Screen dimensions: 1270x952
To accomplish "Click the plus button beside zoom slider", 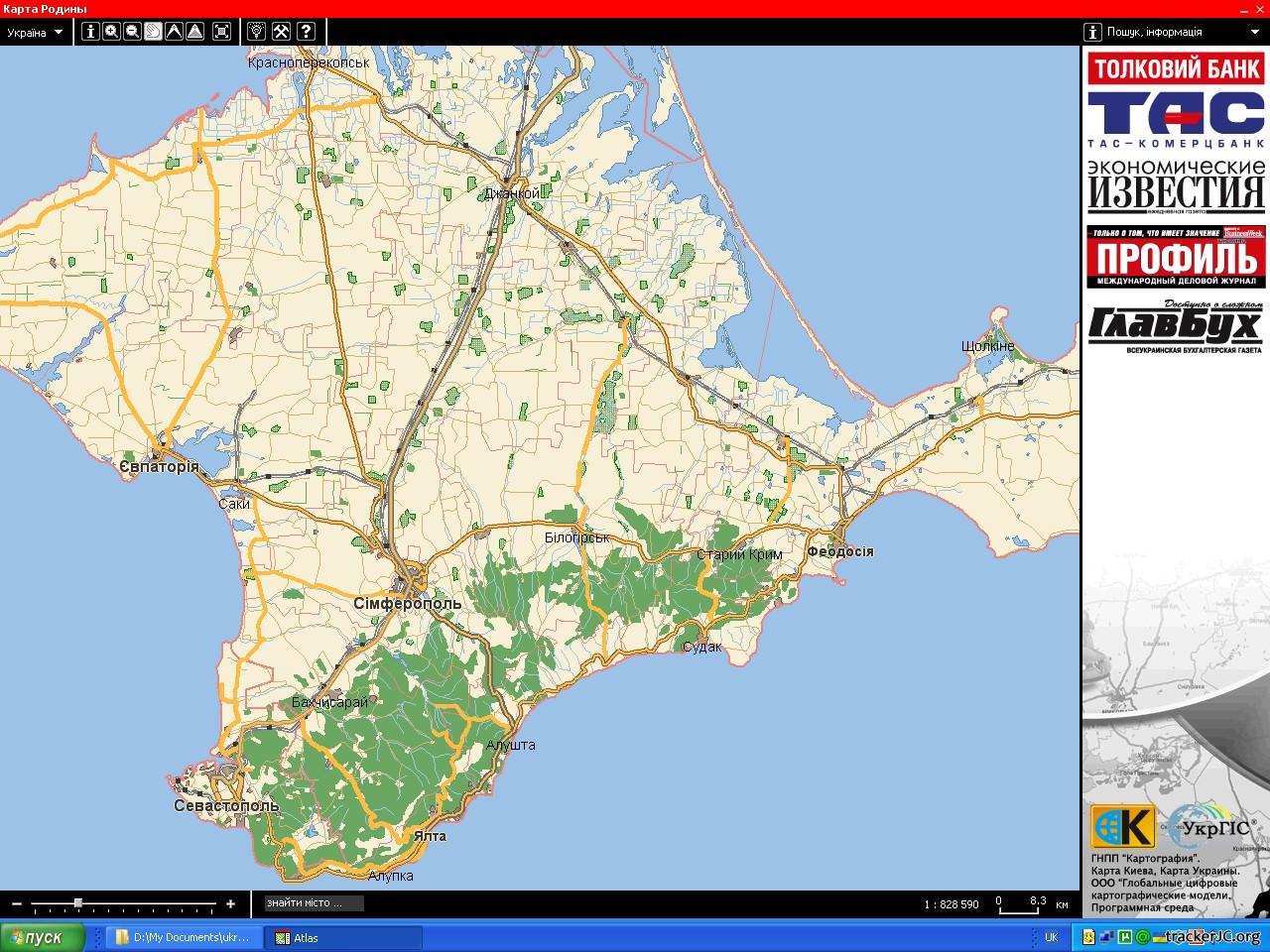I will pos(231,903).
